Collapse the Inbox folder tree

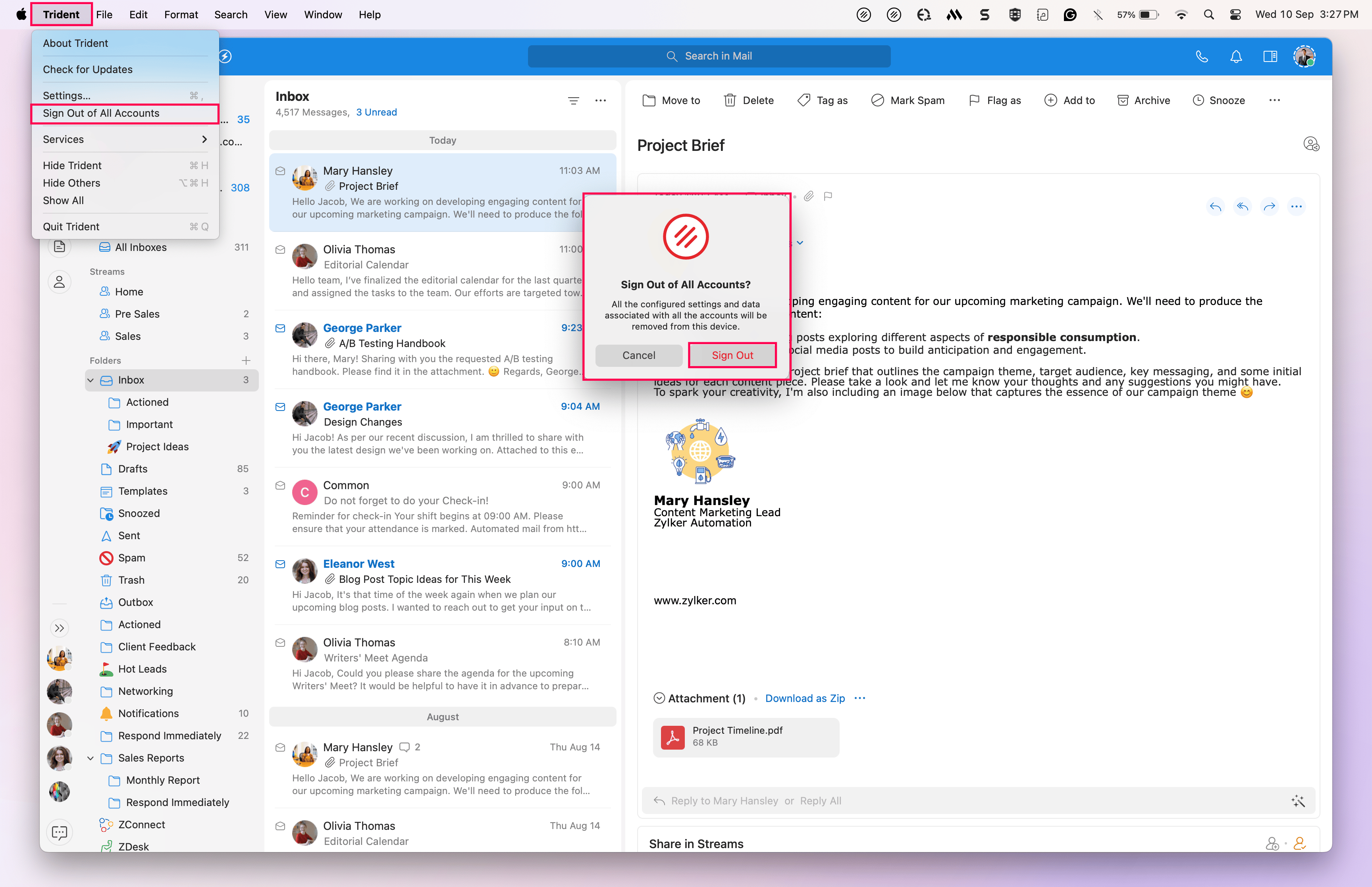91,380
